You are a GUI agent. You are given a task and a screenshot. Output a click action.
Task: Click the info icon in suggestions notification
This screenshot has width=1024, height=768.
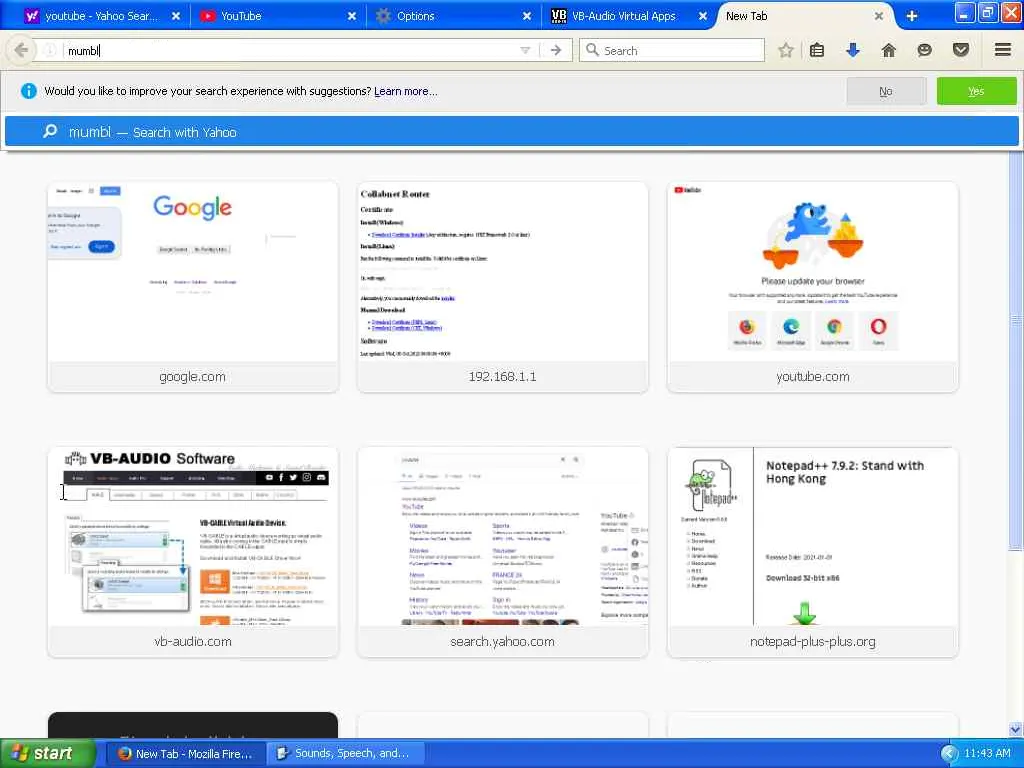click(29, 91)
